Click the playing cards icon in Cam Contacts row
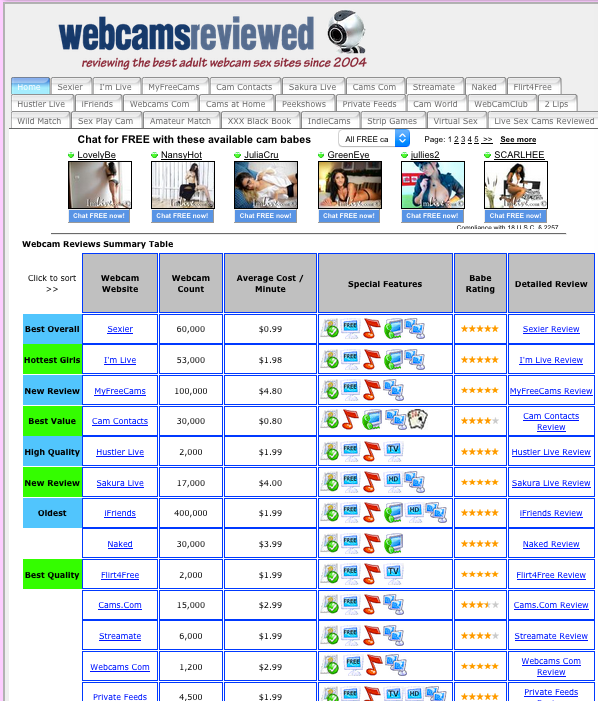Screen dimensions: 598x701 [x=417, y=420]
